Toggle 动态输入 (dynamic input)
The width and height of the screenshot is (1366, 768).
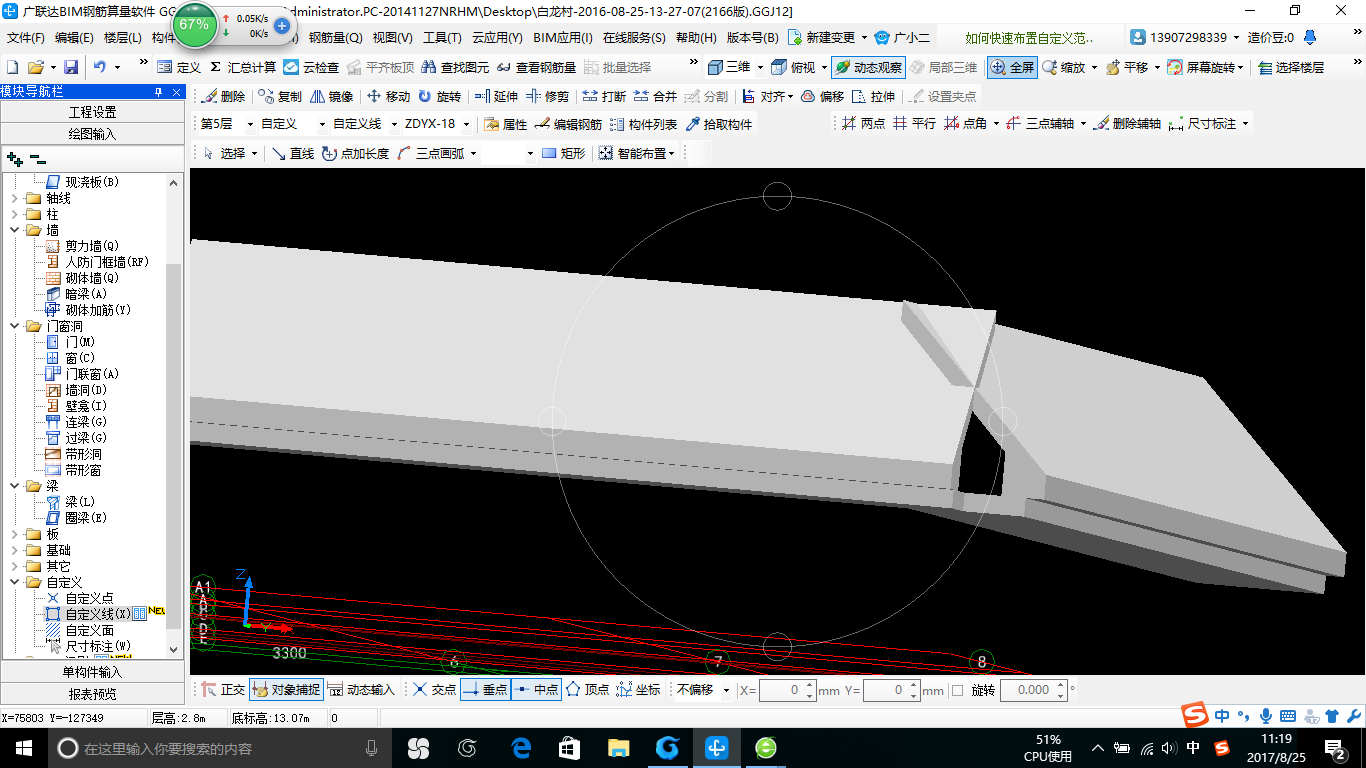point(363,690)
